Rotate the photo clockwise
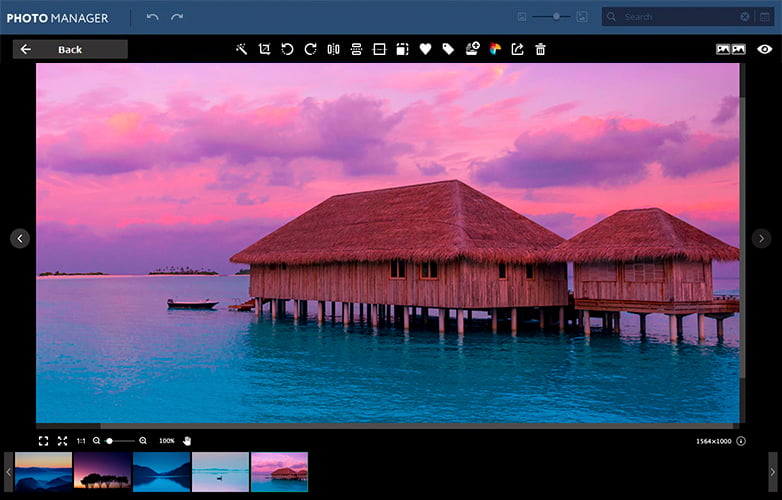This screenshot has height=500, width=782. [x=310, y=49]
